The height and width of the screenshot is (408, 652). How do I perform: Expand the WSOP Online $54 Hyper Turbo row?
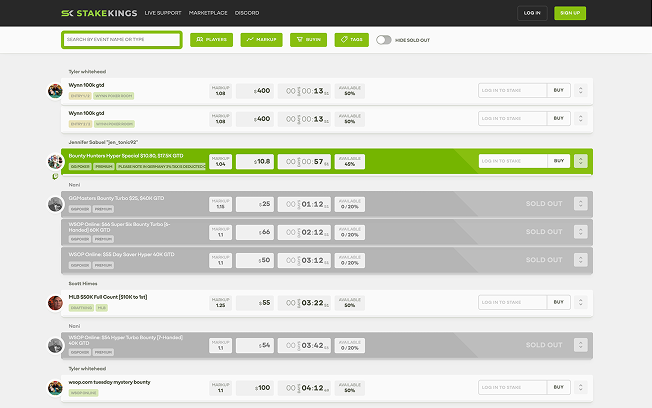[580, 345]
